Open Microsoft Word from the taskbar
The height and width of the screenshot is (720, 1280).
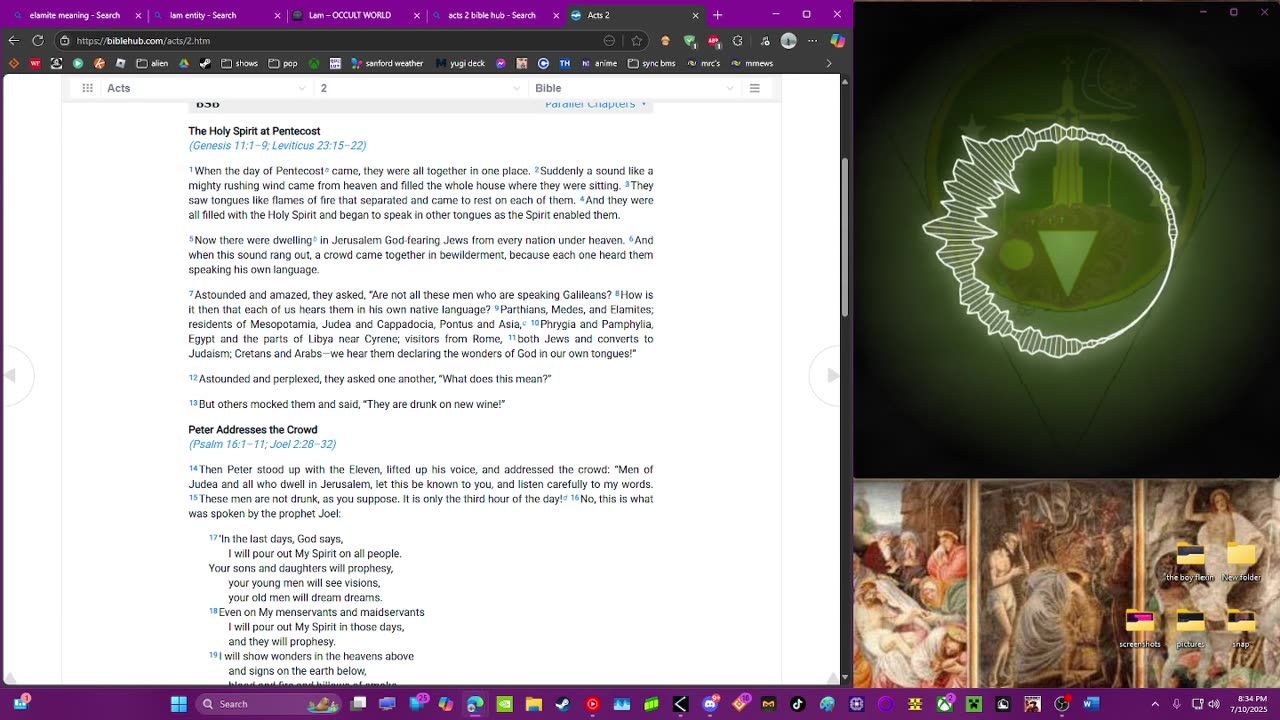[1091, 704]
